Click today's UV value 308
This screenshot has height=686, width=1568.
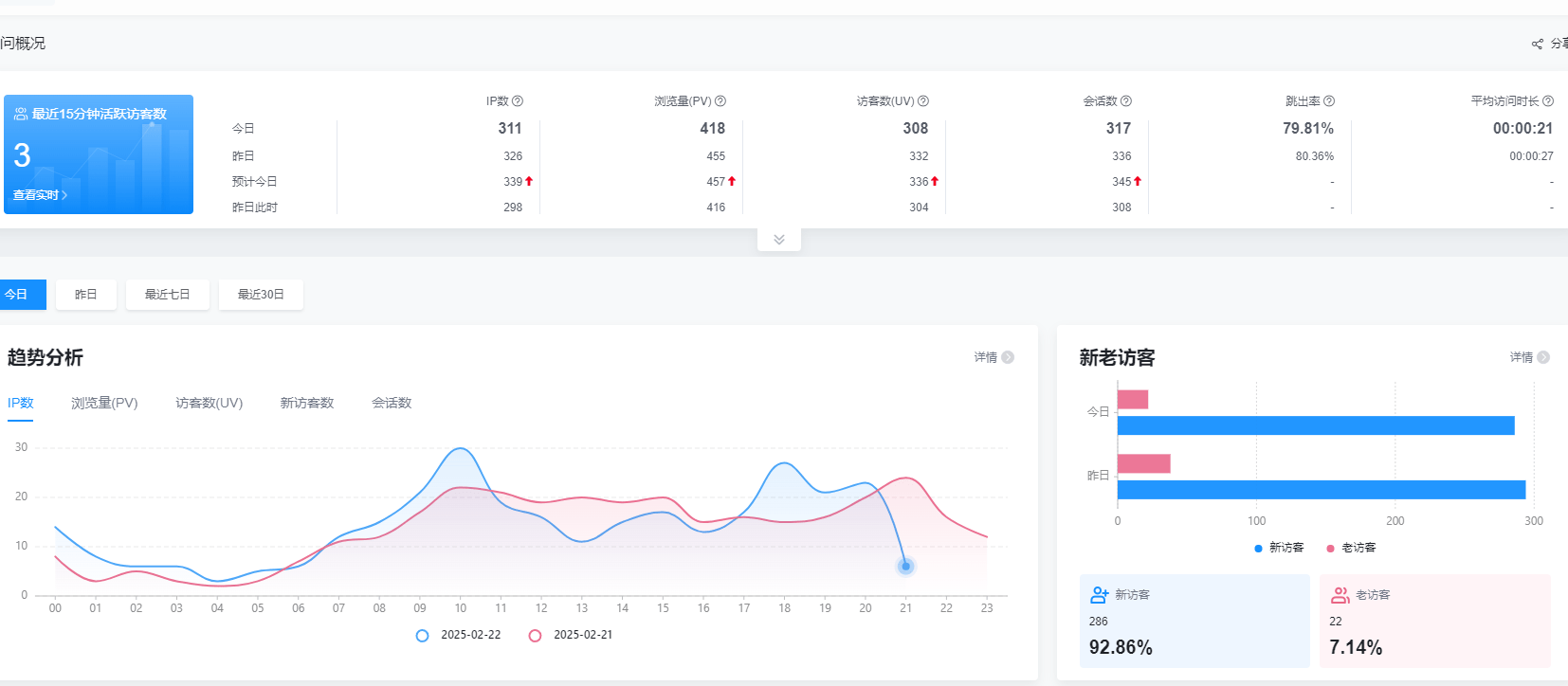(x=916, y=129)
